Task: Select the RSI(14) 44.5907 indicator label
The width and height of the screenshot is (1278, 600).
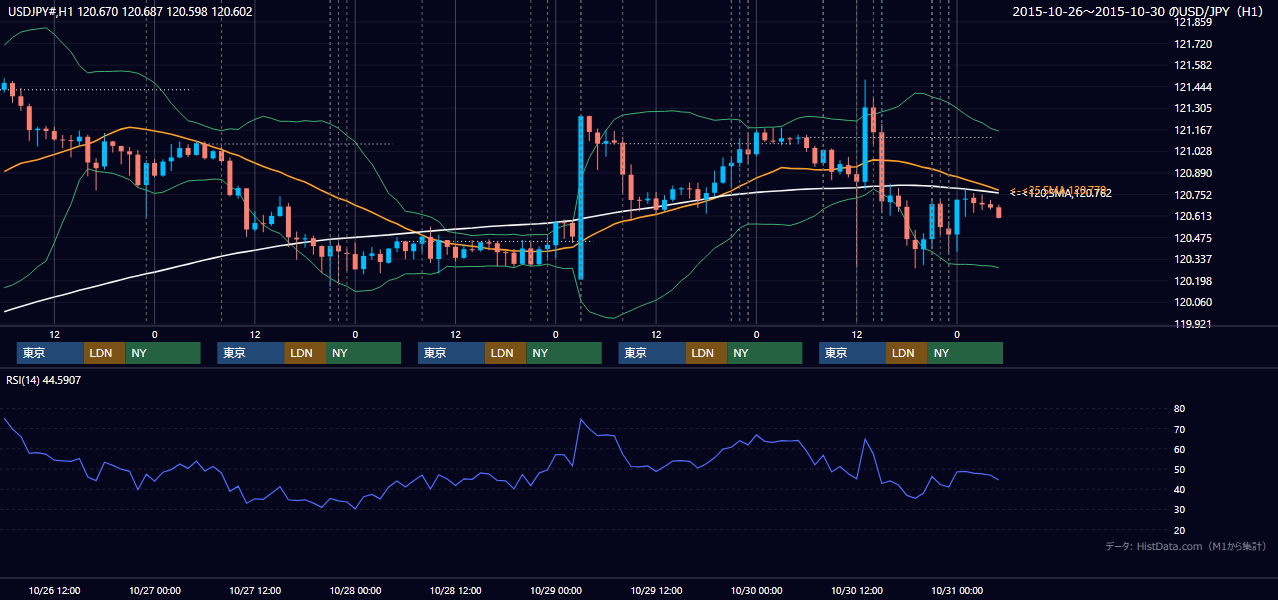Action: 44,380
